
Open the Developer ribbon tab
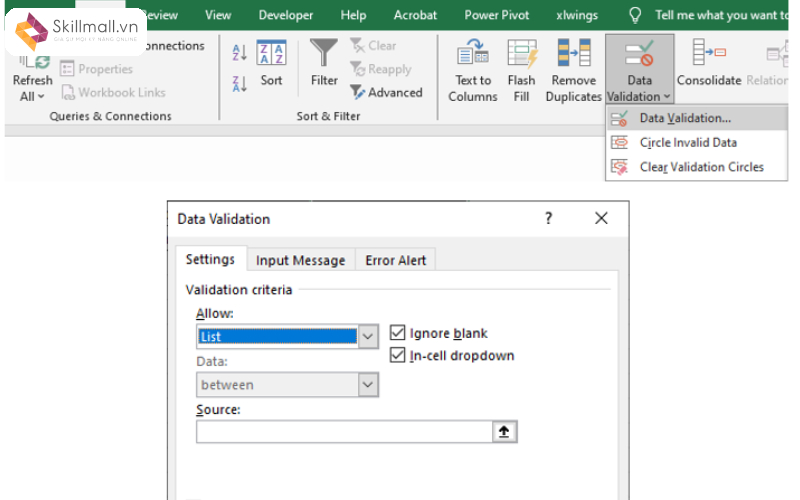pos(286,15)
